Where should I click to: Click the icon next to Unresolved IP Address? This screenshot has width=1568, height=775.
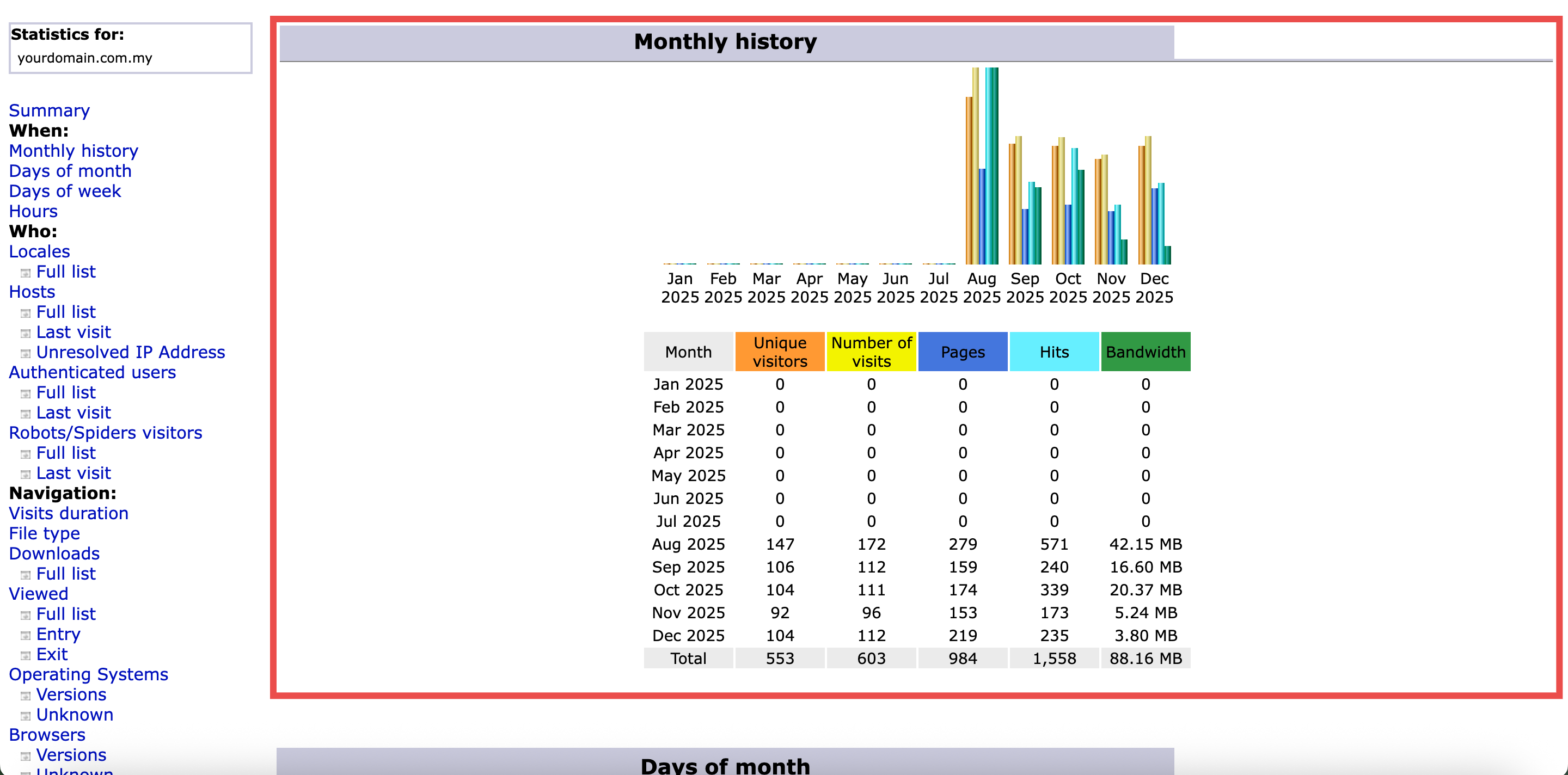click(26, 353)
